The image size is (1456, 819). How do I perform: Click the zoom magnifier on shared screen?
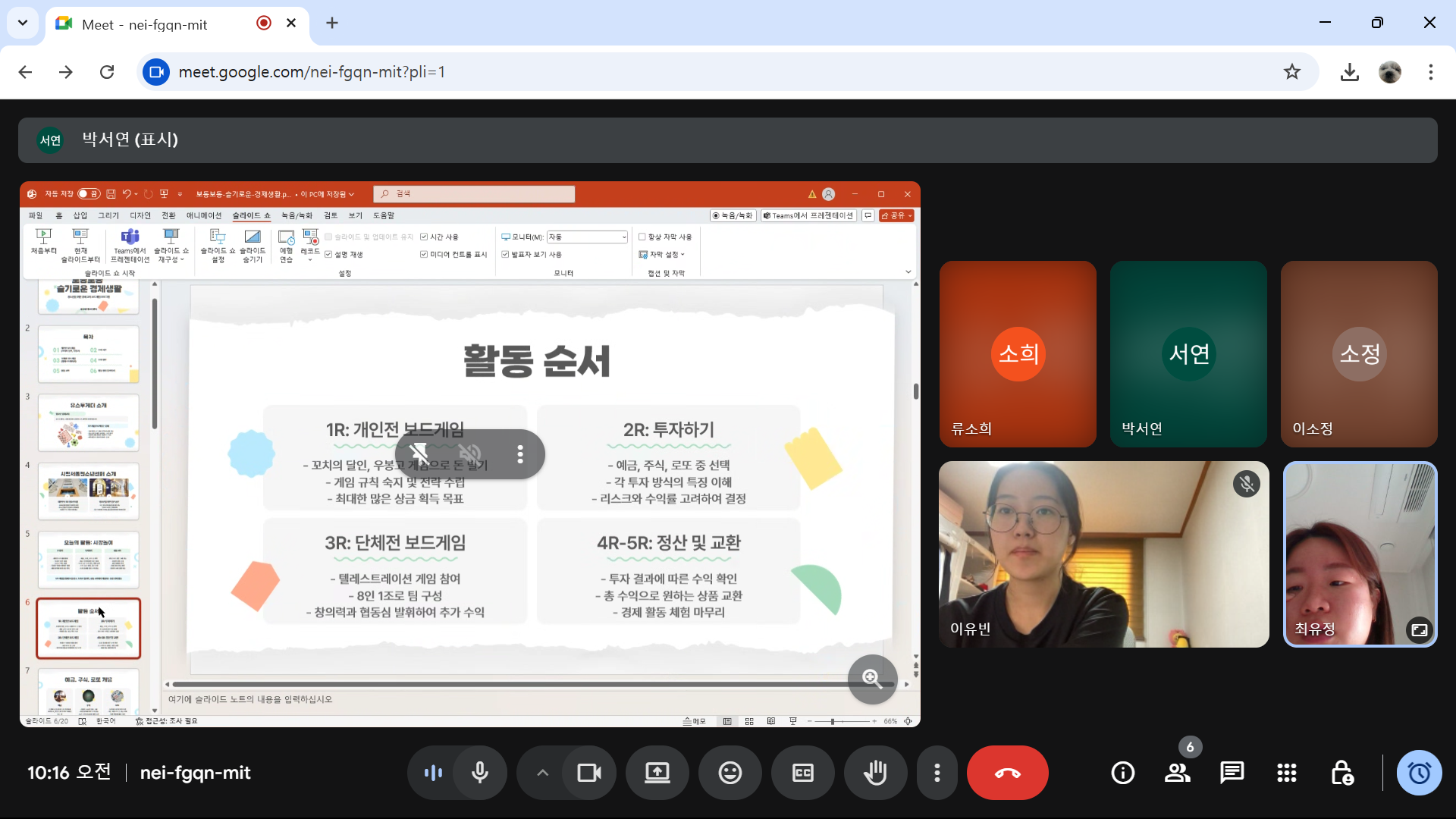(872, 679)
